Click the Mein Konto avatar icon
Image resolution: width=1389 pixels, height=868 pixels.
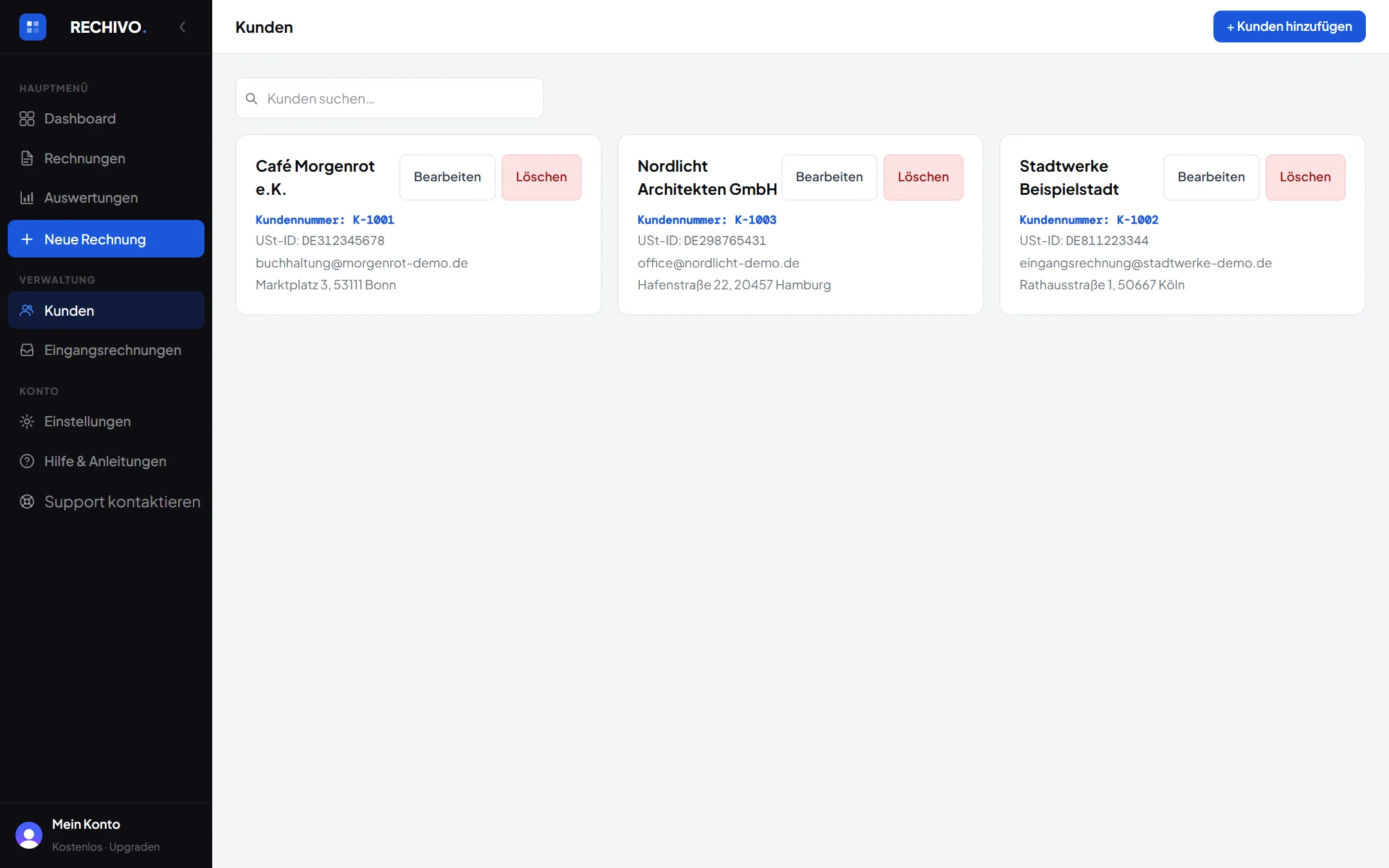click(x=29, y=835)
